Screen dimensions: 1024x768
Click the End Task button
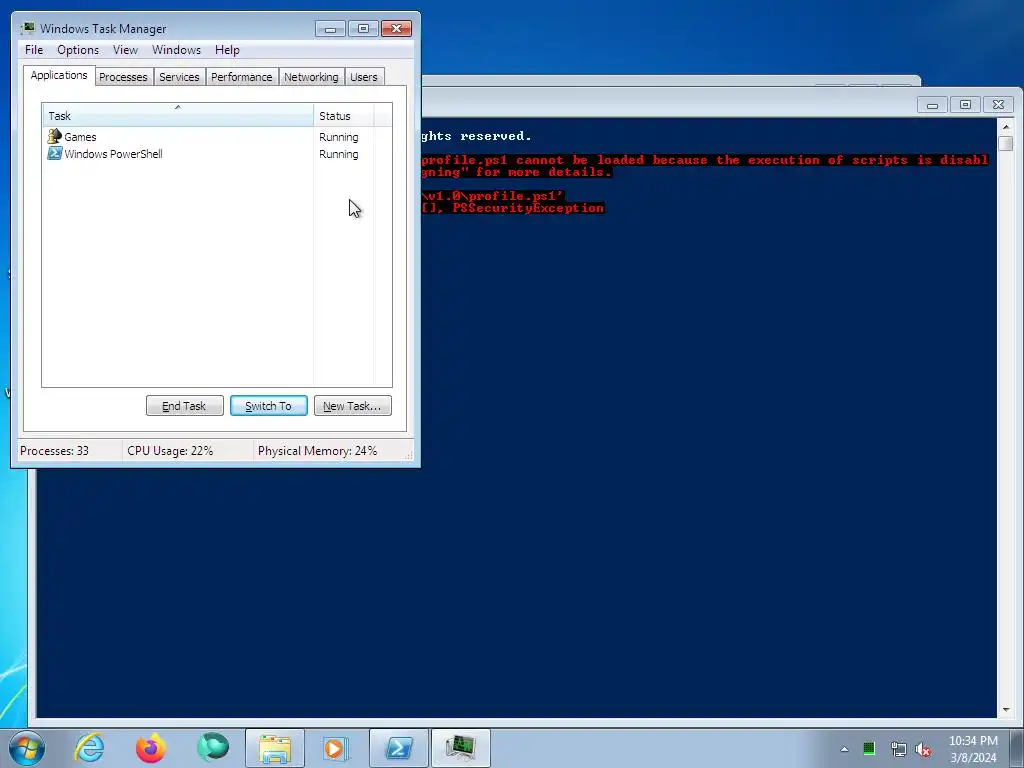184,406
